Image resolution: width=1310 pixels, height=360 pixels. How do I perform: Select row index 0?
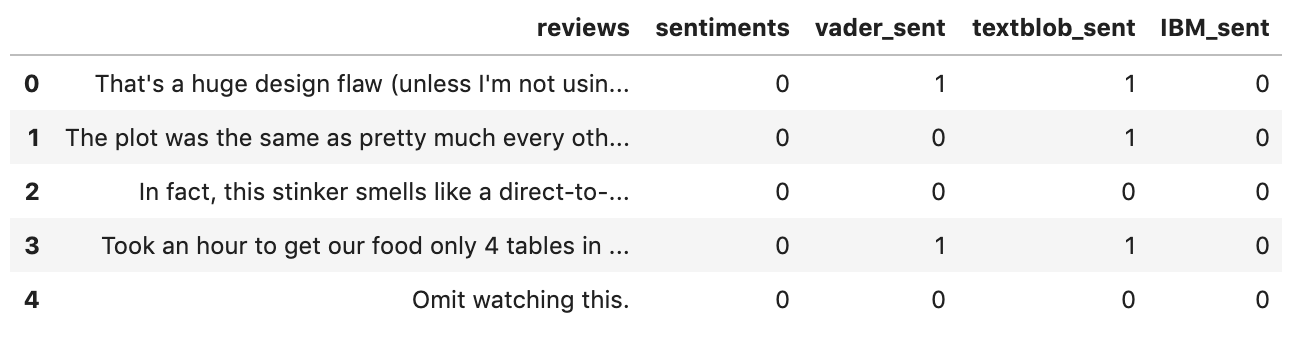(31, 84)
